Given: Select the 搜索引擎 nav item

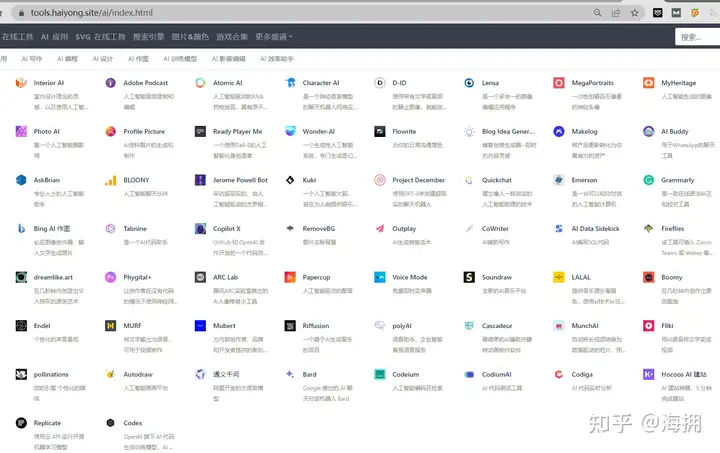Looking at the screenshot, I should click(148, 37).
